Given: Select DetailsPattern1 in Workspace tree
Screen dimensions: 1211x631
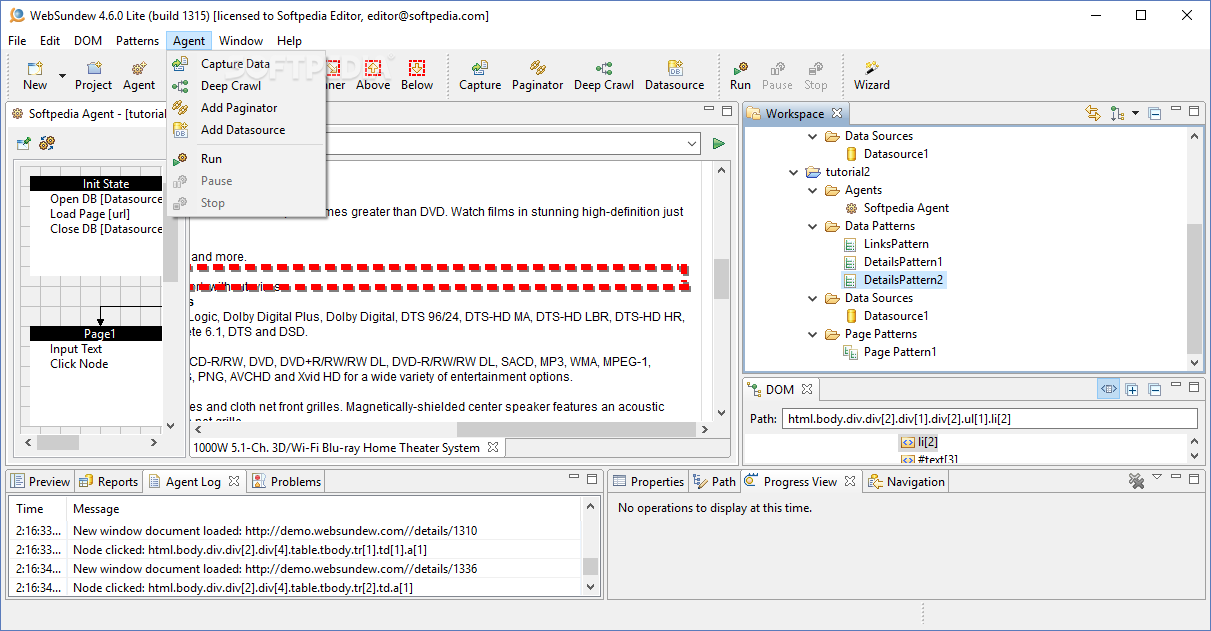Looking at the screenshot, I should [x=903, y=262].
